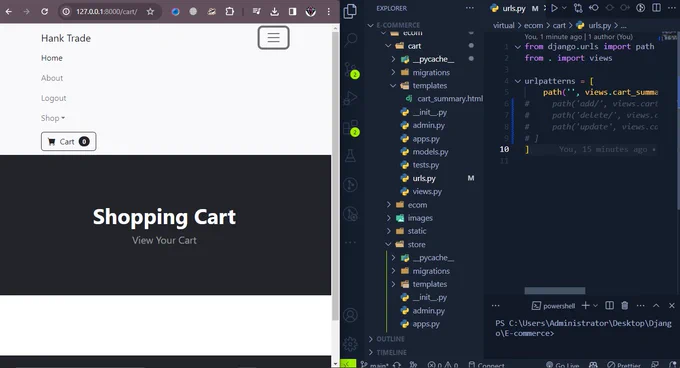Expand the images folder

tap(388, 218)
